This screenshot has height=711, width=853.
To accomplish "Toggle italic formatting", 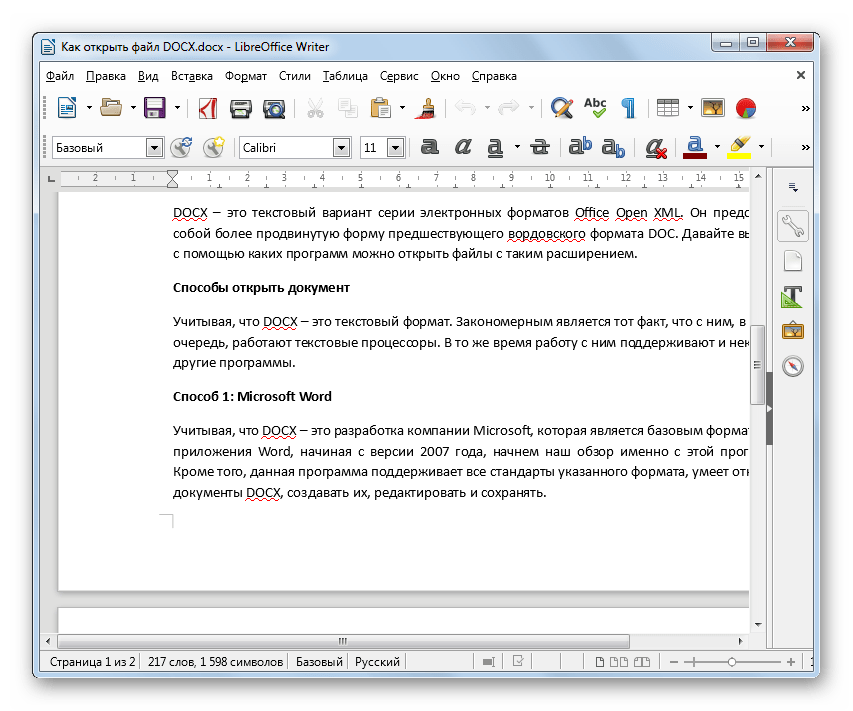I will coord(463,147).
